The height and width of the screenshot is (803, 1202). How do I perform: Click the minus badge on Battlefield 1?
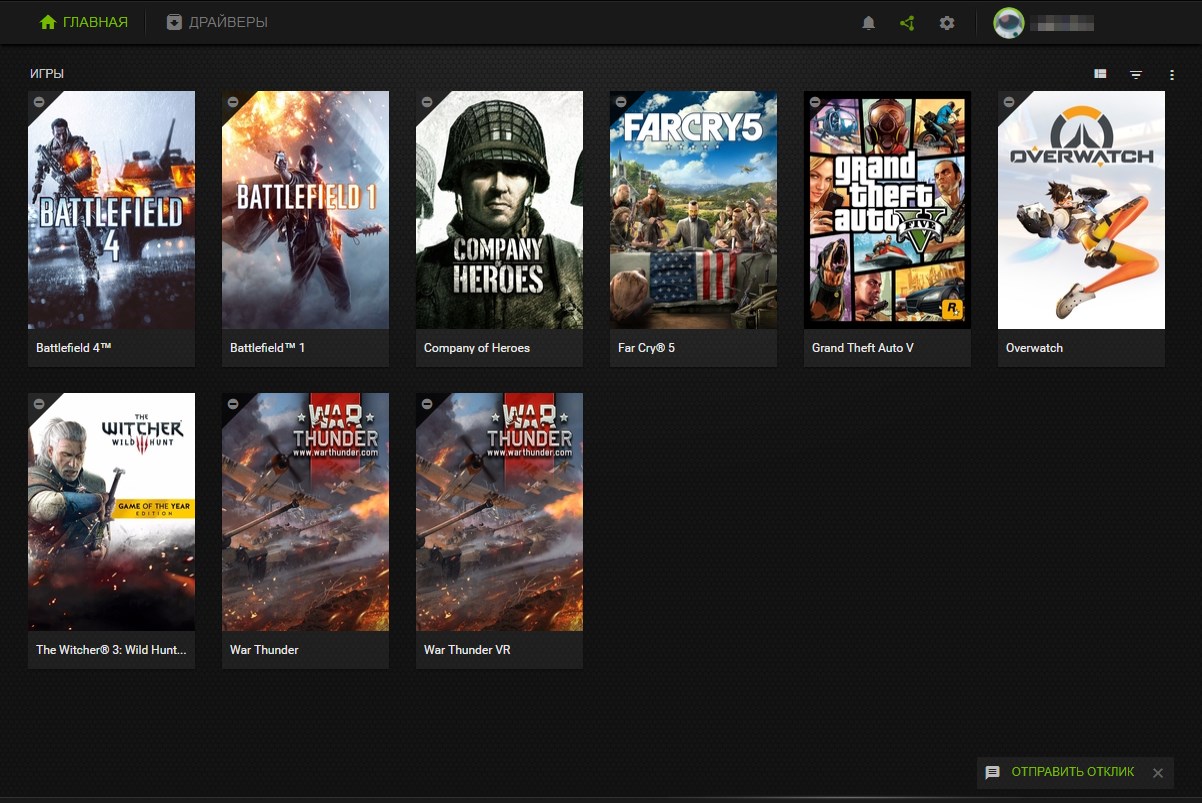tap(232, 102)
